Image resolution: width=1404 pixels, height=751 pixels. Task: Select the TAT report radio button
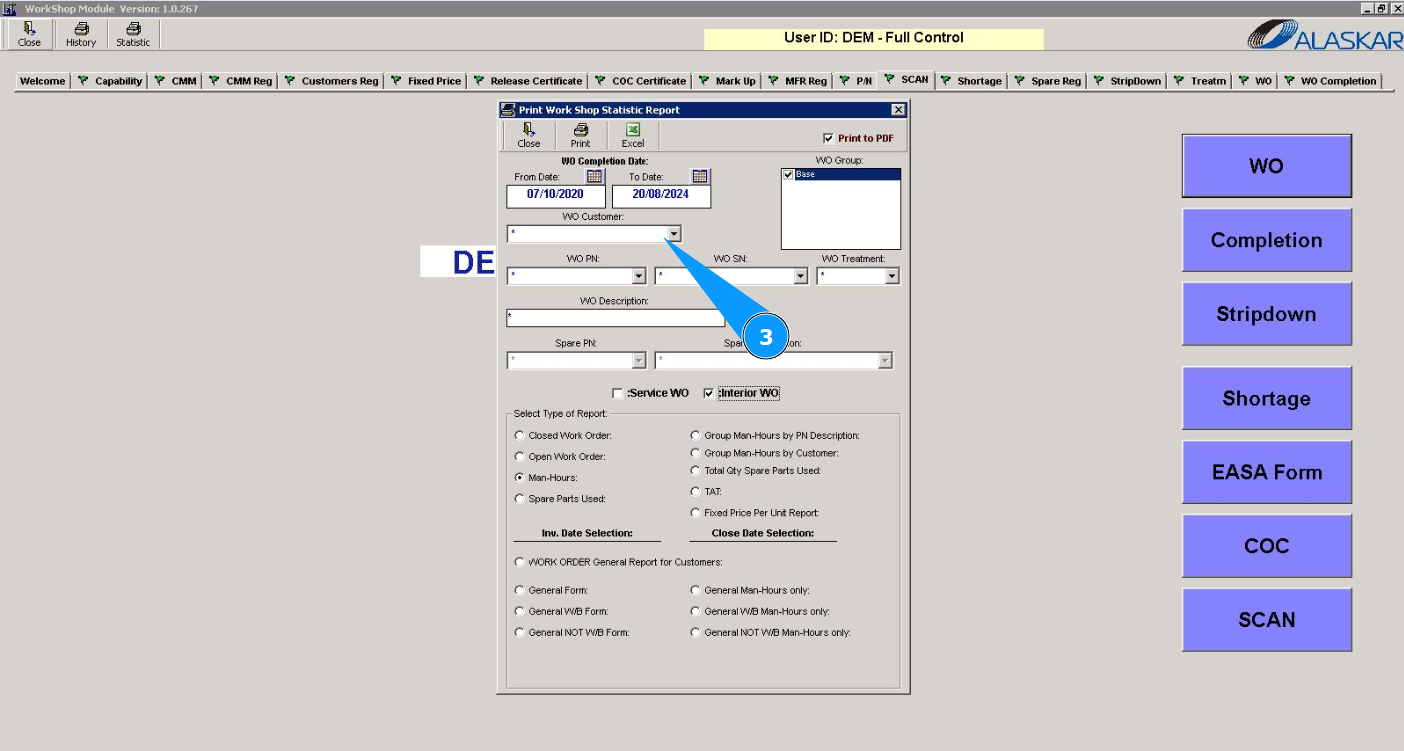click(x=695, y=491)
